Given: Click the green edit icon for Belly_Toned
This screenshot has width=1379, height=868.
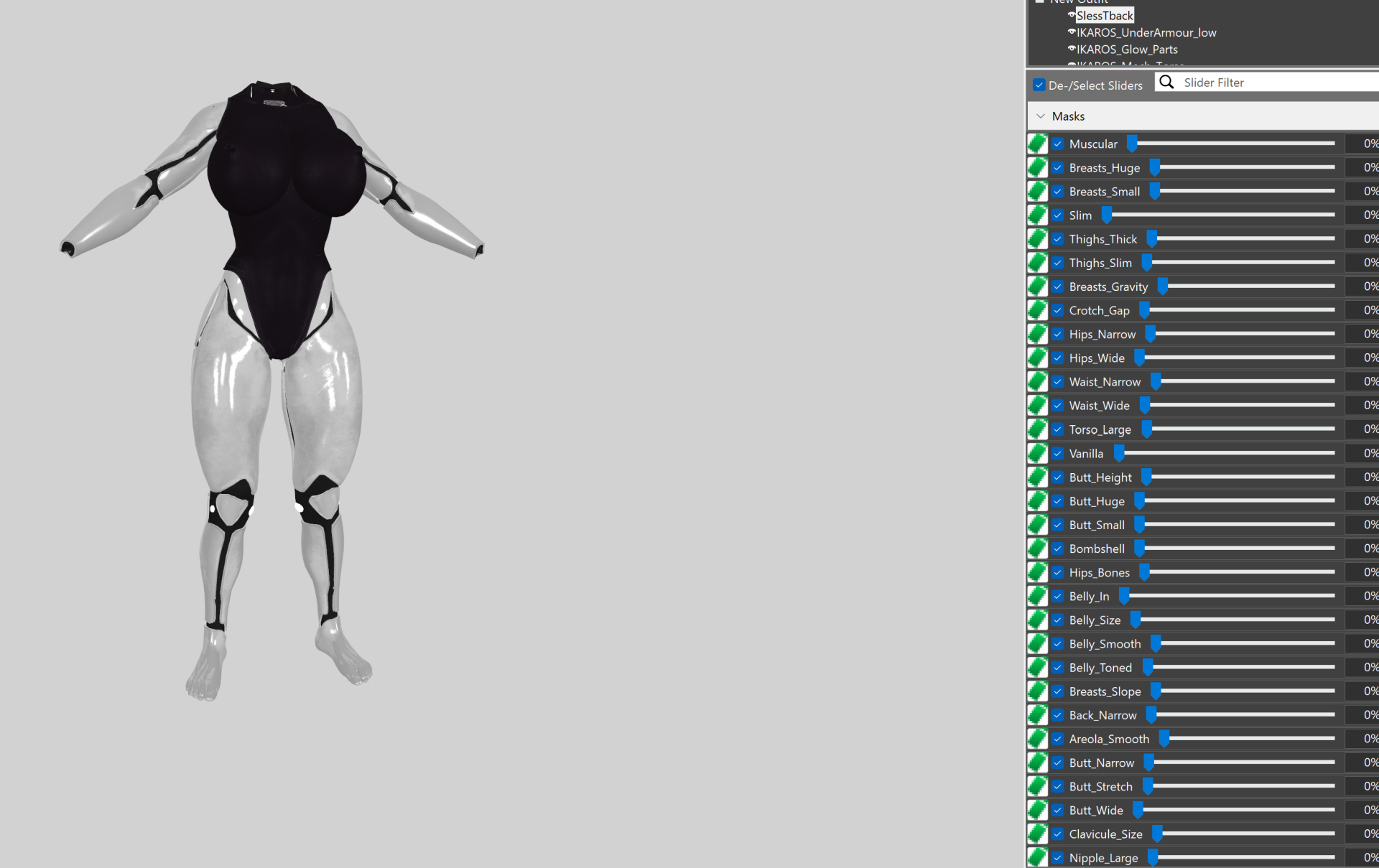Looking at the screenshot, I should point(1037,667).
